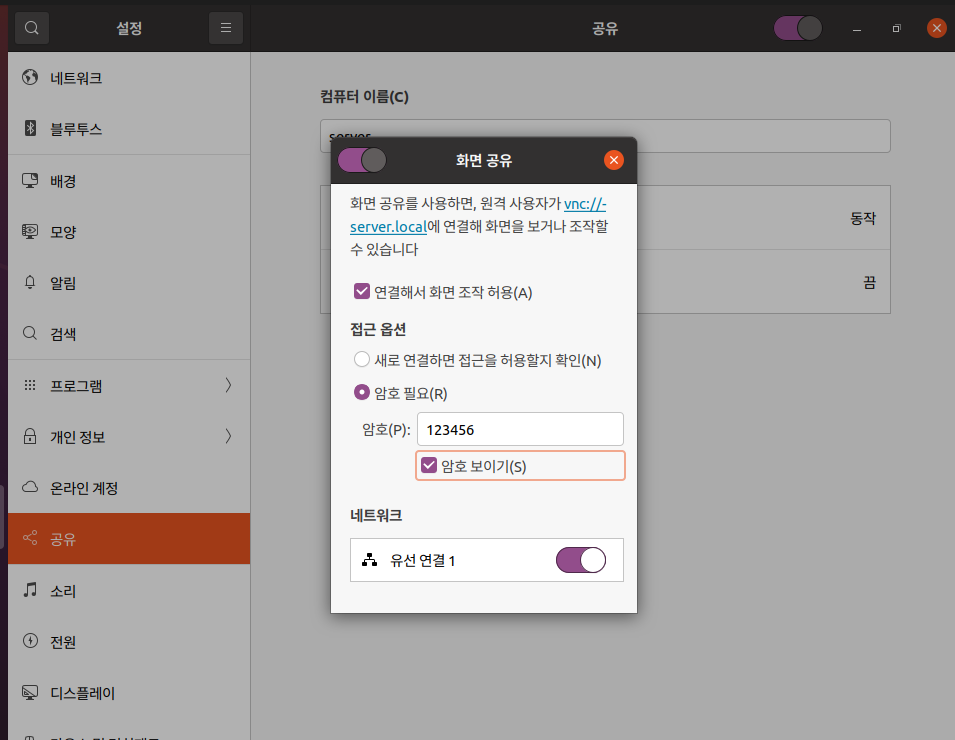Image resolution: width=955 pixels, height=740 pixels.
Task: Toggle the 화면 공유 switch in dialog
Action: 362,160
